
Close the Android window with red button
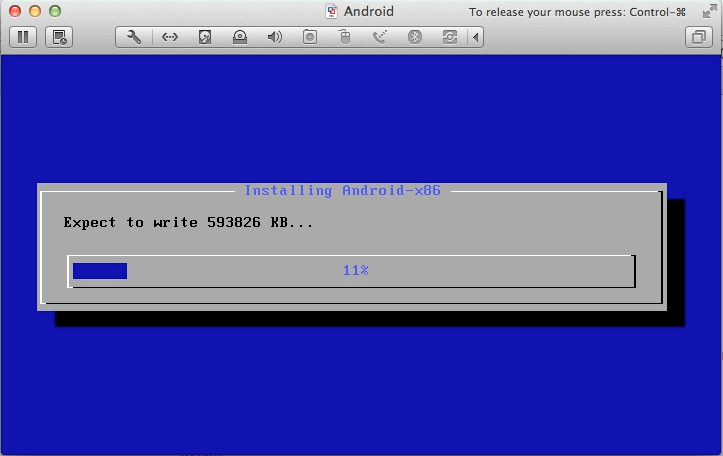coord(15,11)
